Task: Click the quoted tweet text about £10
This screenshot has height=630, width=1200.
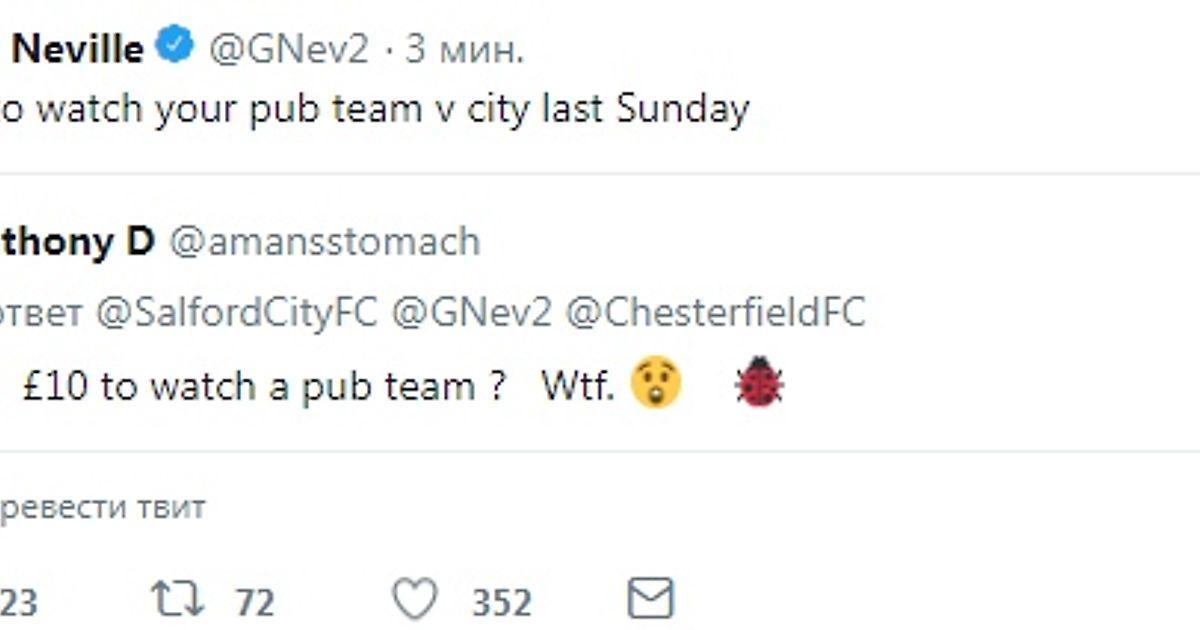Action: tap(260, 386)
